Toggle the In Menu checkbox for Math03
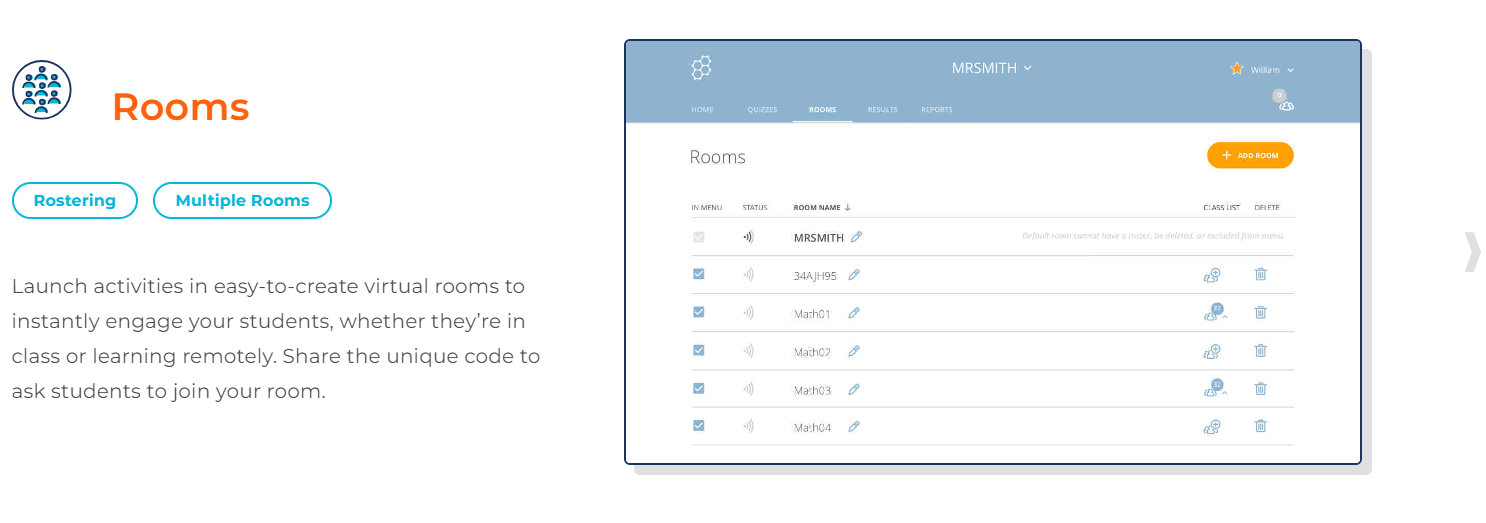Screen dimensions: 1486x523 click(x=699, y=388)
